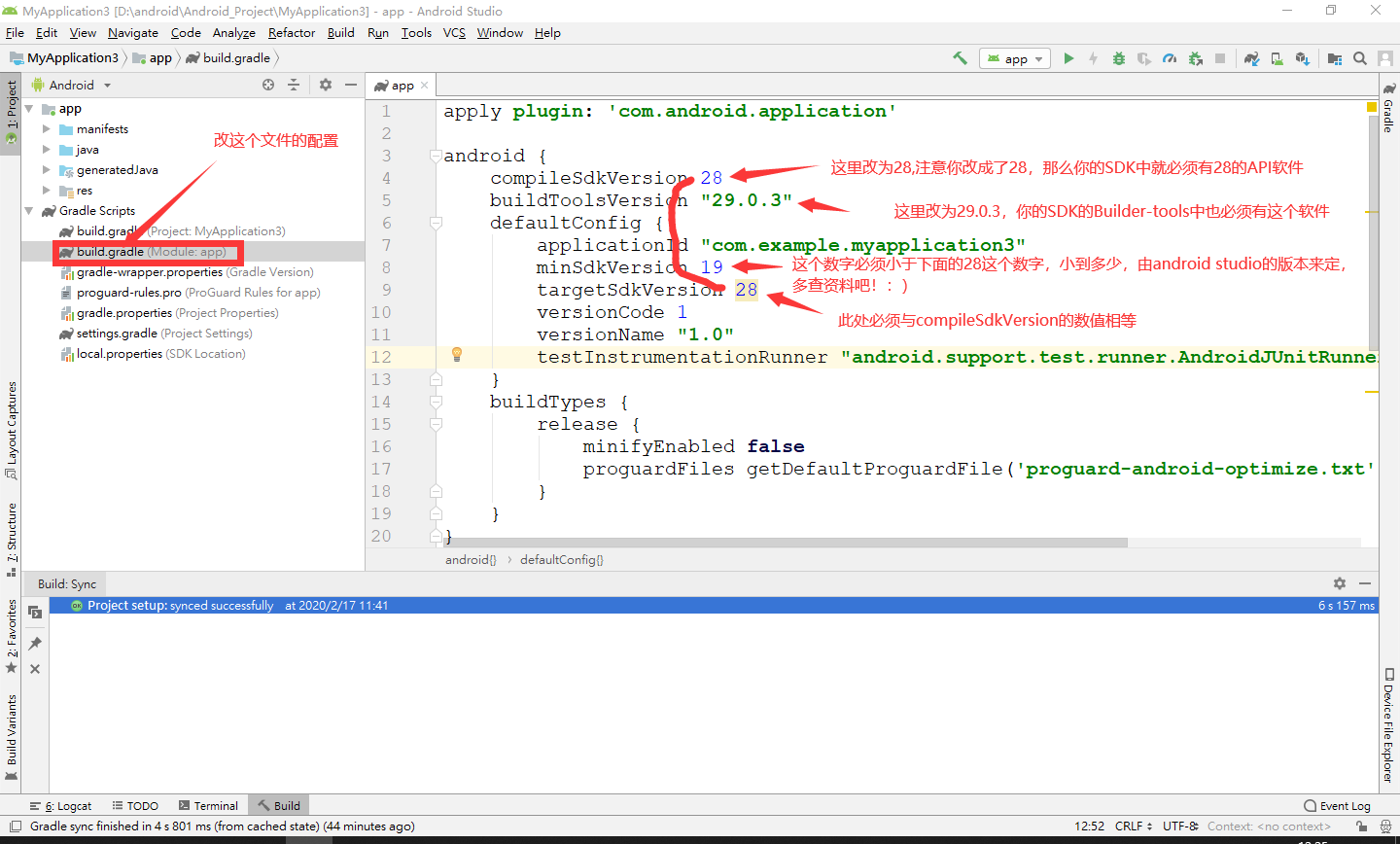The width and height of the screenshot is (1400, 844).
Task: Sync project with Gradle files icon
Action: (1252, 58)
